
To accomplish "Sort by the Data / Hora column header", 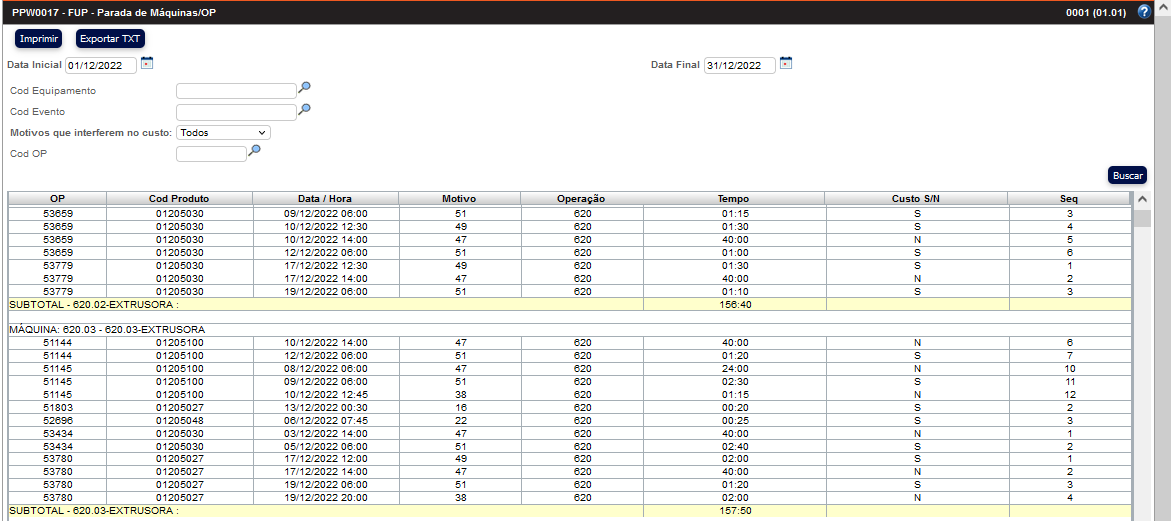I will click(325, 199).
